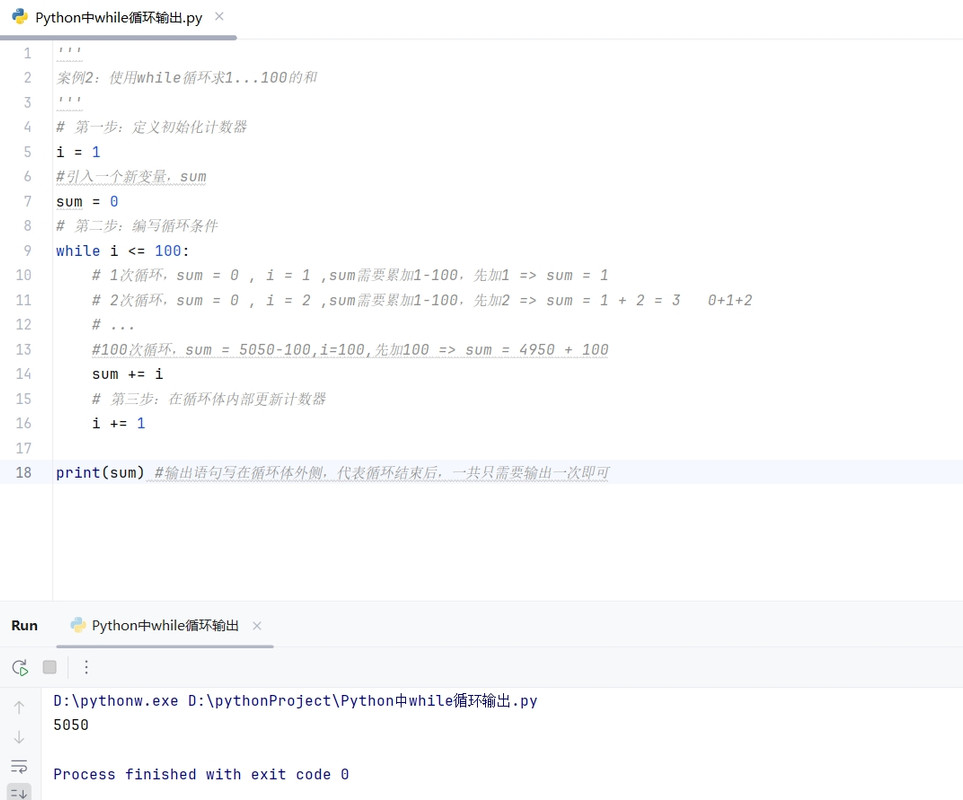Select the Python中while循环输出.py editor tab
Viewport: 963px width, 800px height.
pyautogui.click(x=118, y=18)
